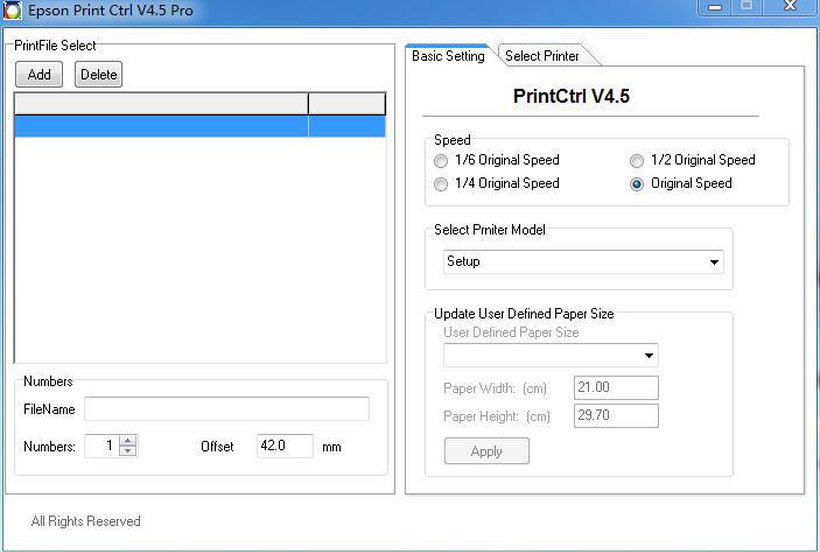Apply the user defined paper size
This screenshot has height=552, width=820.
[x=486, y=451]
